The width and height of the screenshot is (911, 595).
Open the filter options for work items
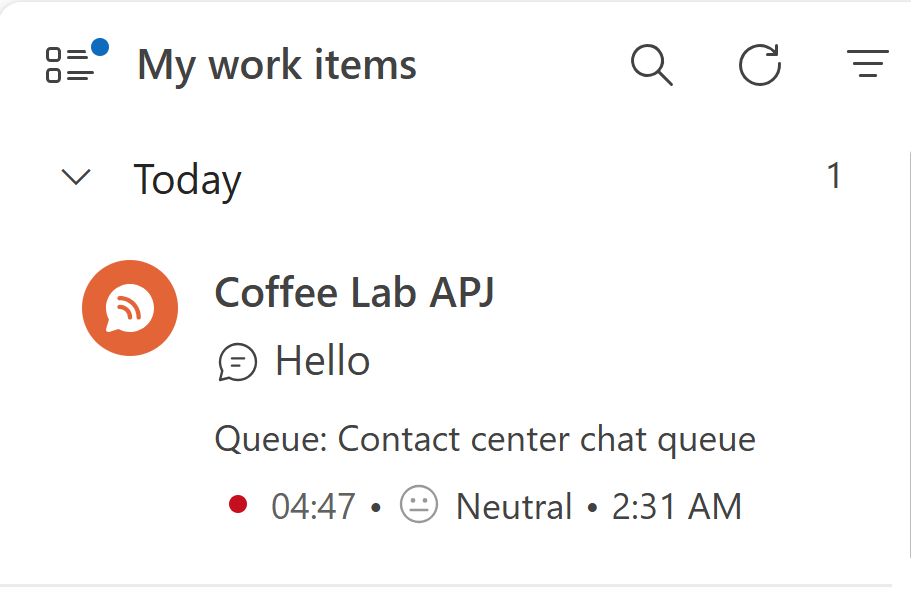tap(867, 65)
